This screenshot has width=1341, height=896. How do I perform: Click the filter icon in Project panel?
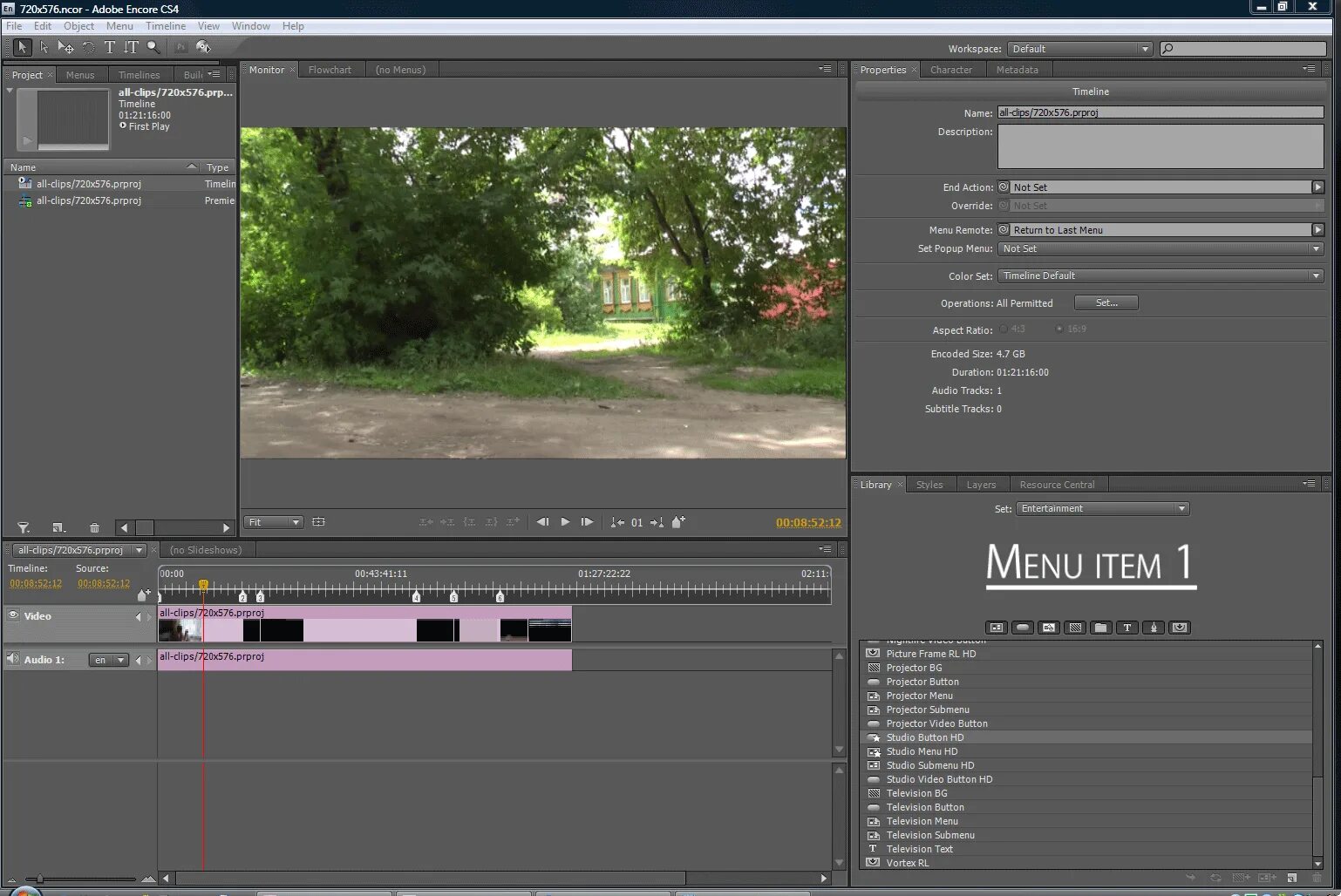(24, 527)
